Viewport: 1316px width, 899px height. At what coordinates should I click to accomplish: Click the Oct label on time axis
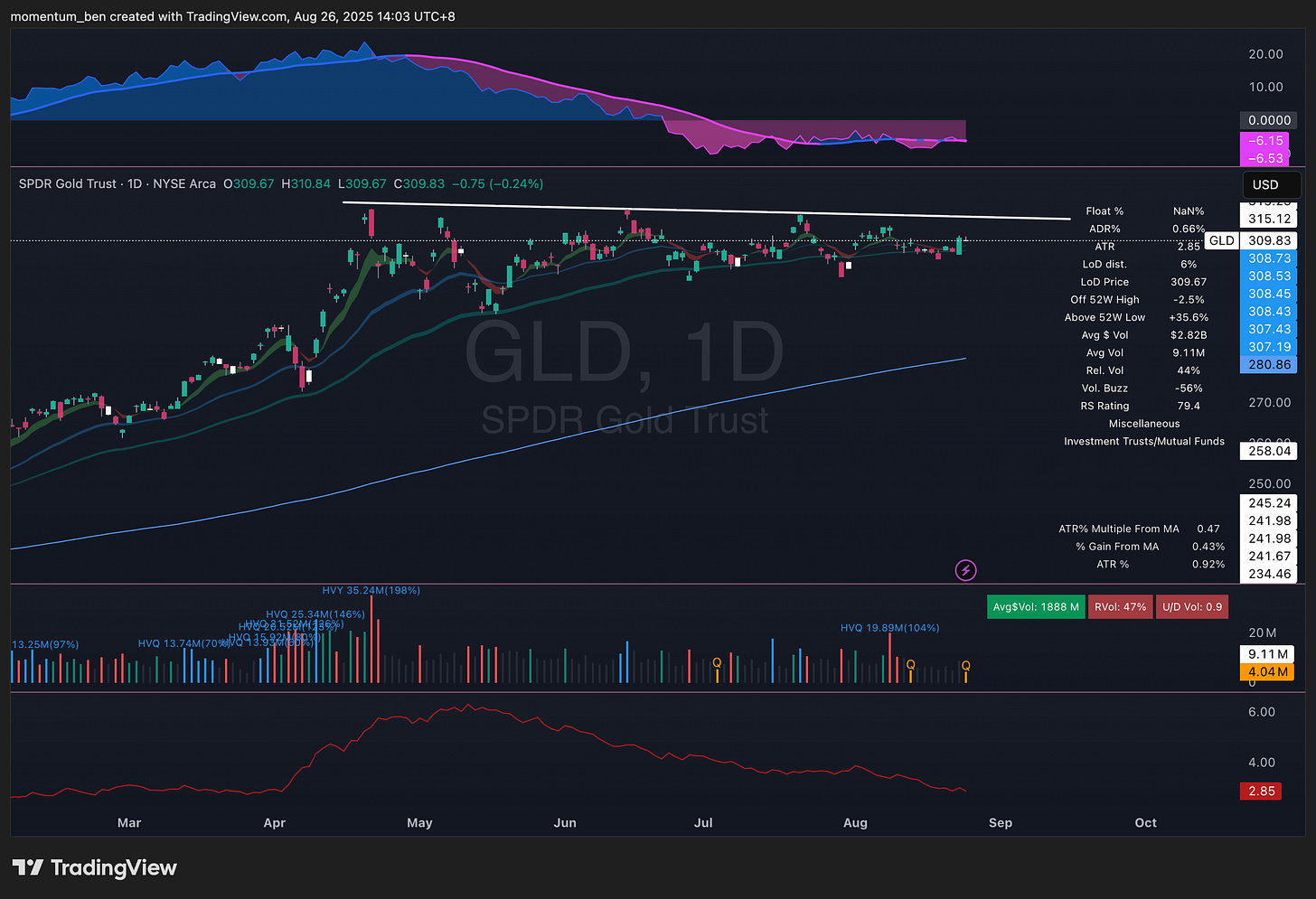point(1145,823)
